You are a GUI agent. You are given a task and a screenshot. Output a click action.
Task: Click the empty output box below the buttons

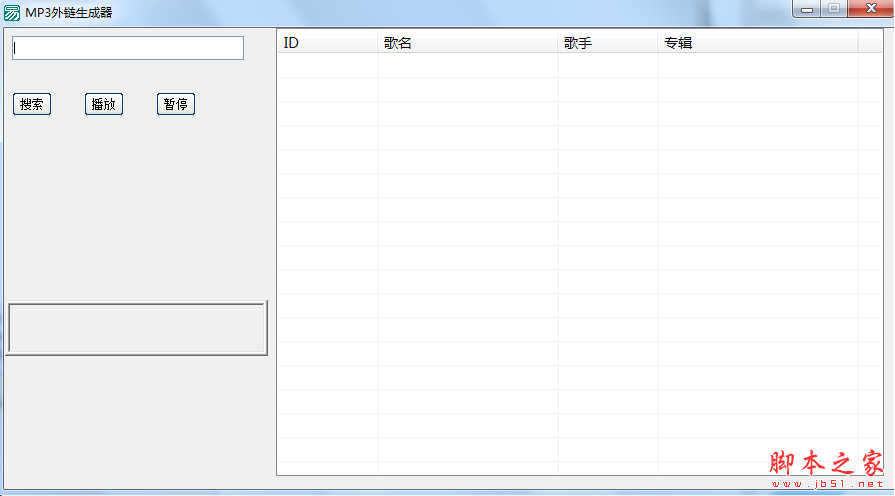(x=137, y=329)
